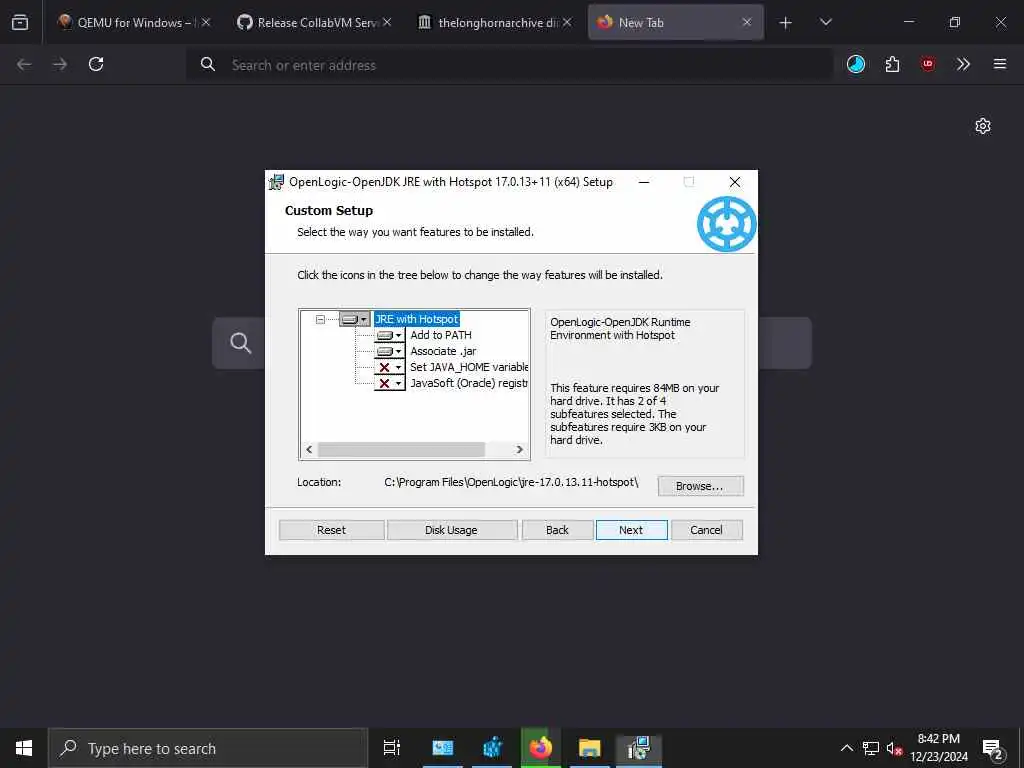1024x768 pixels.
Task: Open the Windows Start menu
Action: point(24,748)
